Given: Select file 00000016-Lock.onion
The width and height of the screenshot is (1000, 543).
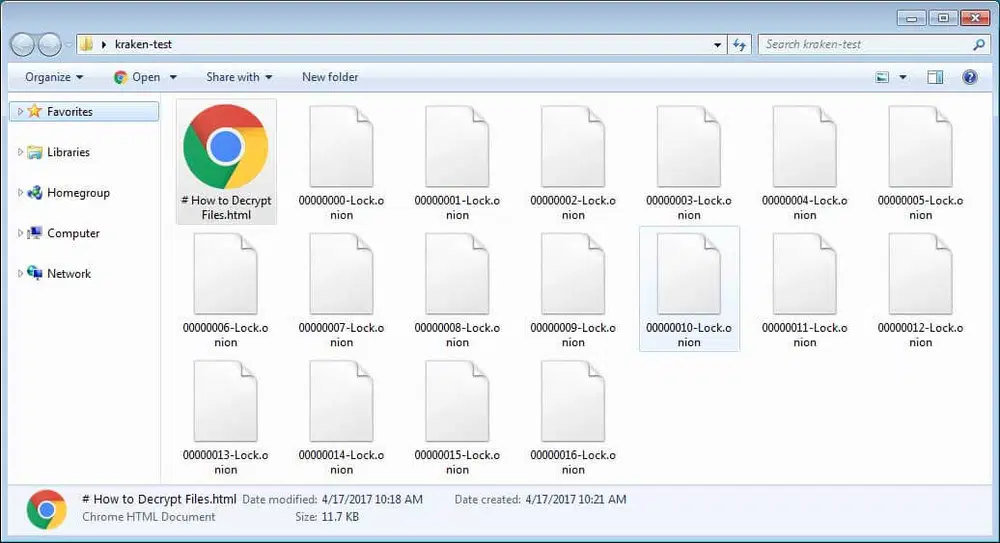Looking at the screenshot, I should pos(573,417).
